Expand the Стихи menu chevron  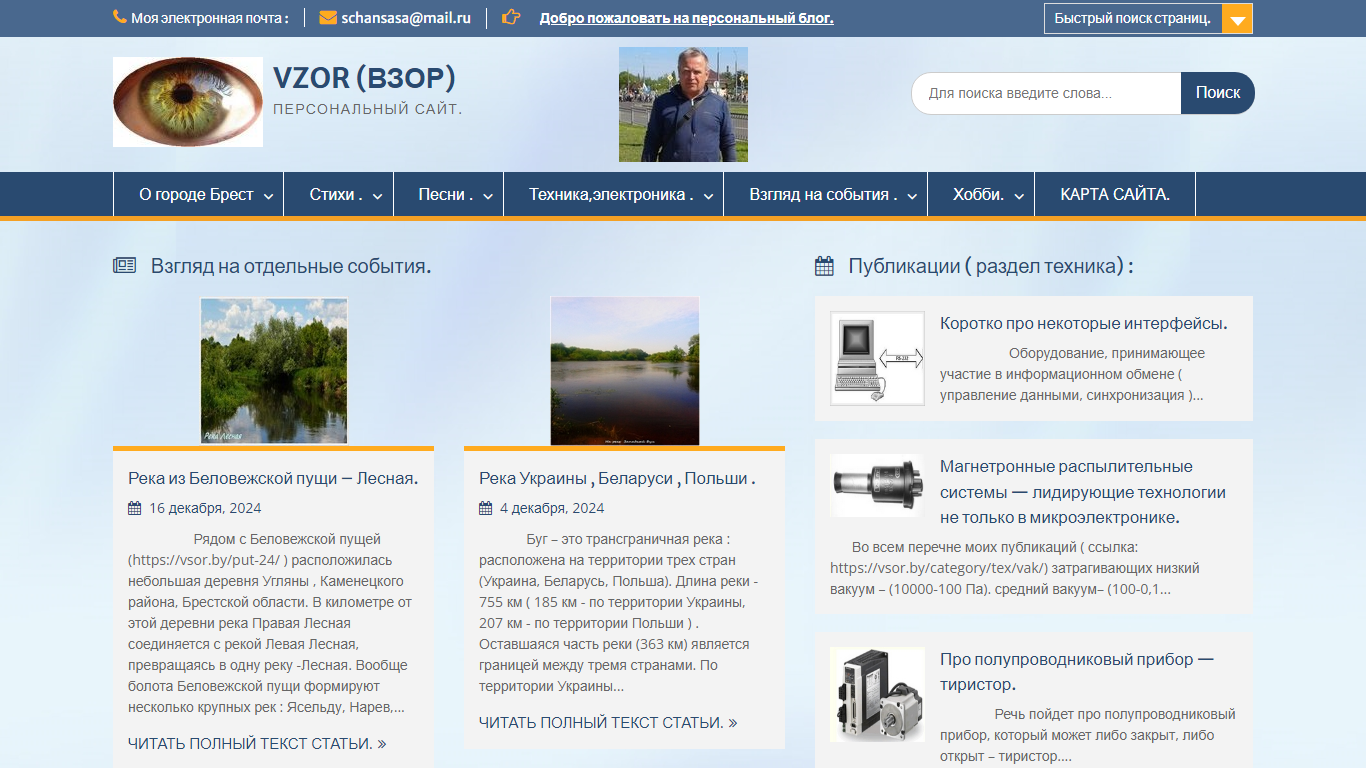click(x=378, y=197)
